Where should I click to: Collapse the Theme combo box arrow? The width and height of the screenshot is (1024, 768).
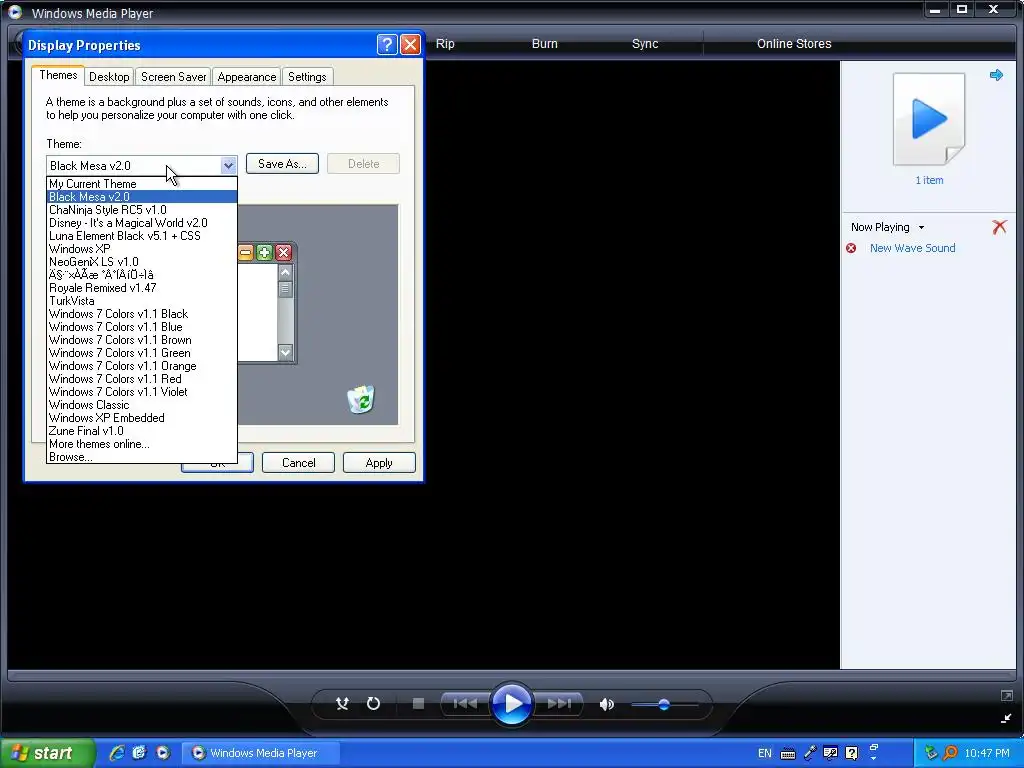[x=228, y=165]
